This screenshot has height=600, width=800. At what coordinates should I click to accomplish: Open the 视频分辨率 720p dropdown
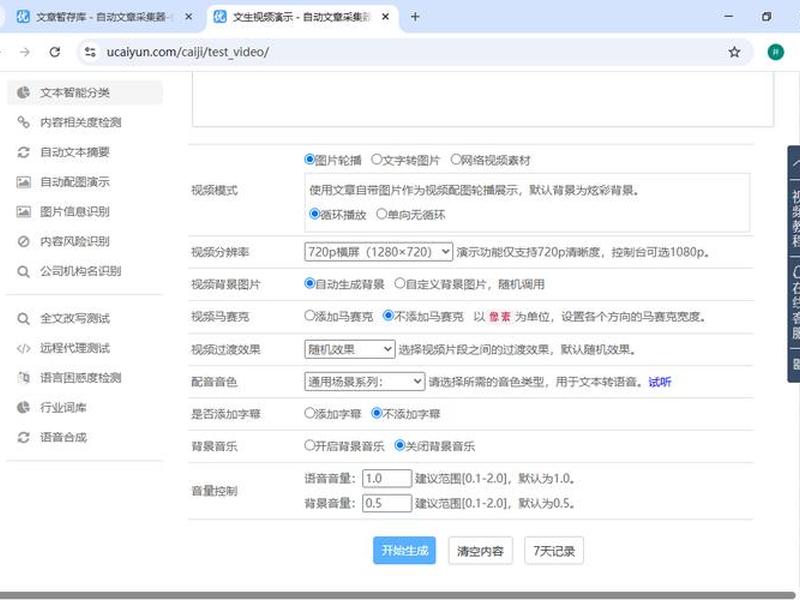tap(378, 252)
